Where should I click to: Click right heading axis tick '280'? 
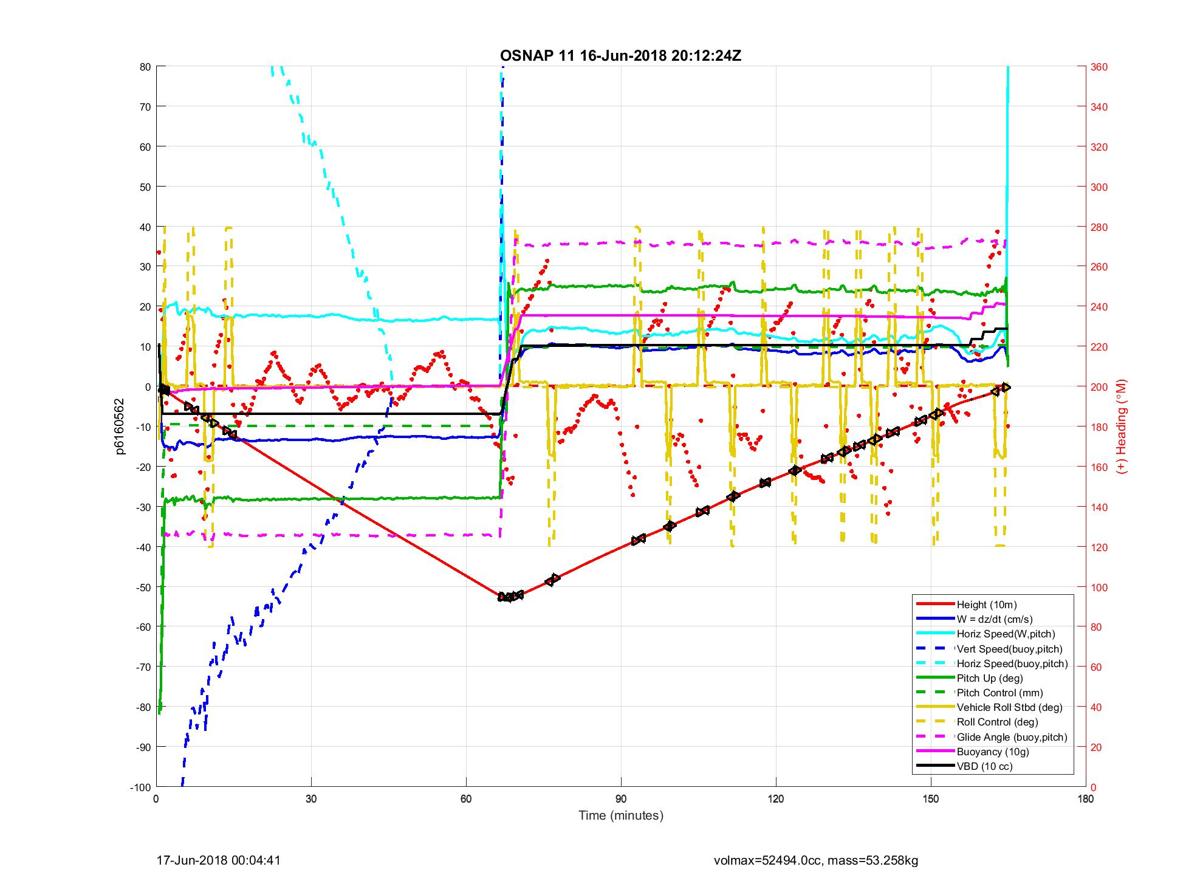tap(1100, 227)
